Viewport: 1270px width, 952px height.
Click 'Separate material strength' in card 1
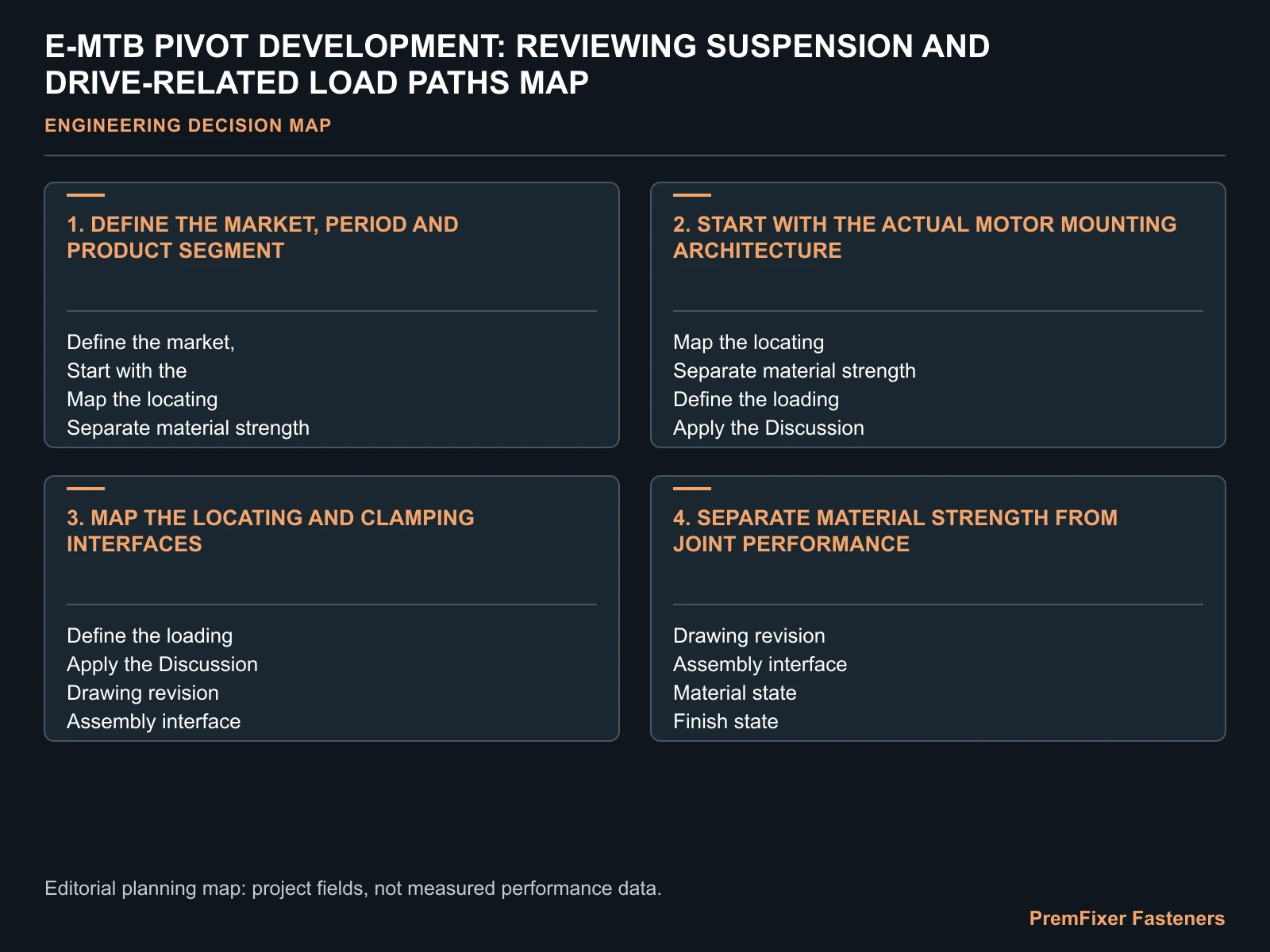188,428
